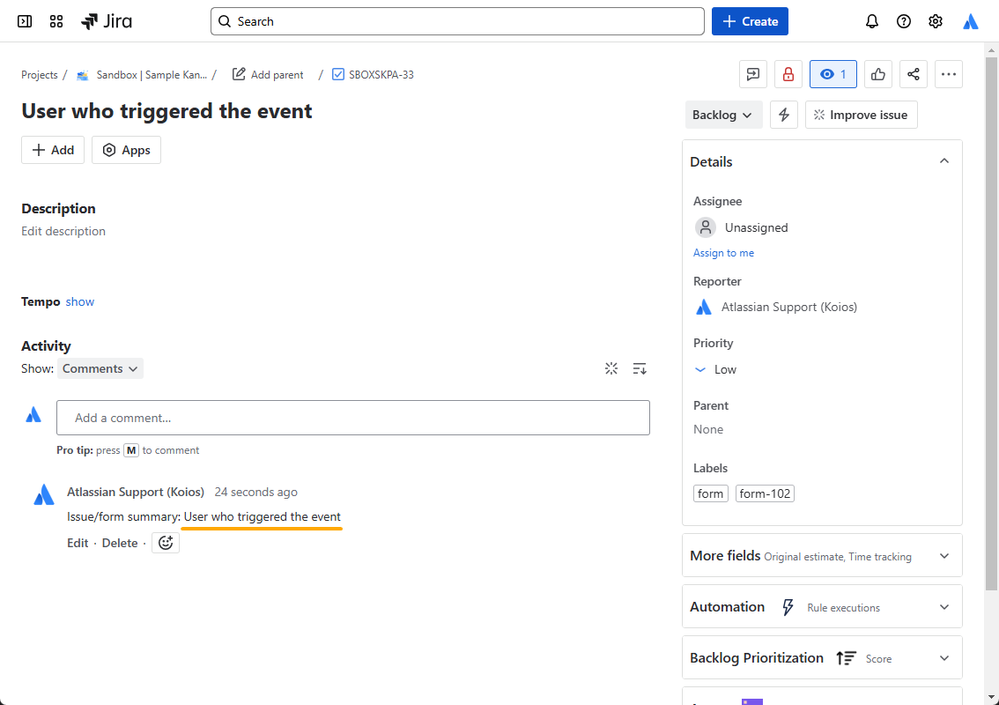Screen dimensions: 999x705
Task: Open the help question mark icon
Action: (x=903, y=22)
